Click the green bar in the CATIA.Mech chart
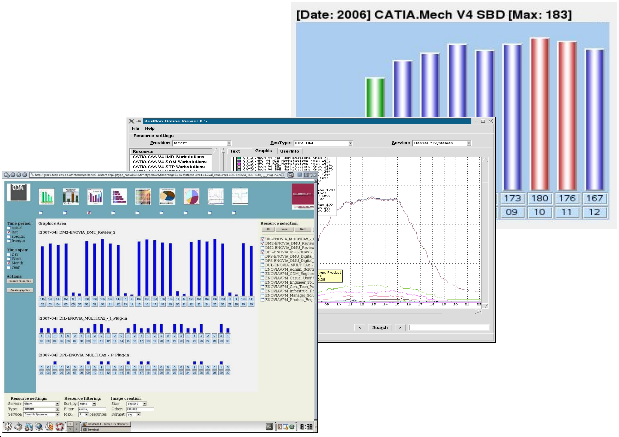 [x=375, y=97]
